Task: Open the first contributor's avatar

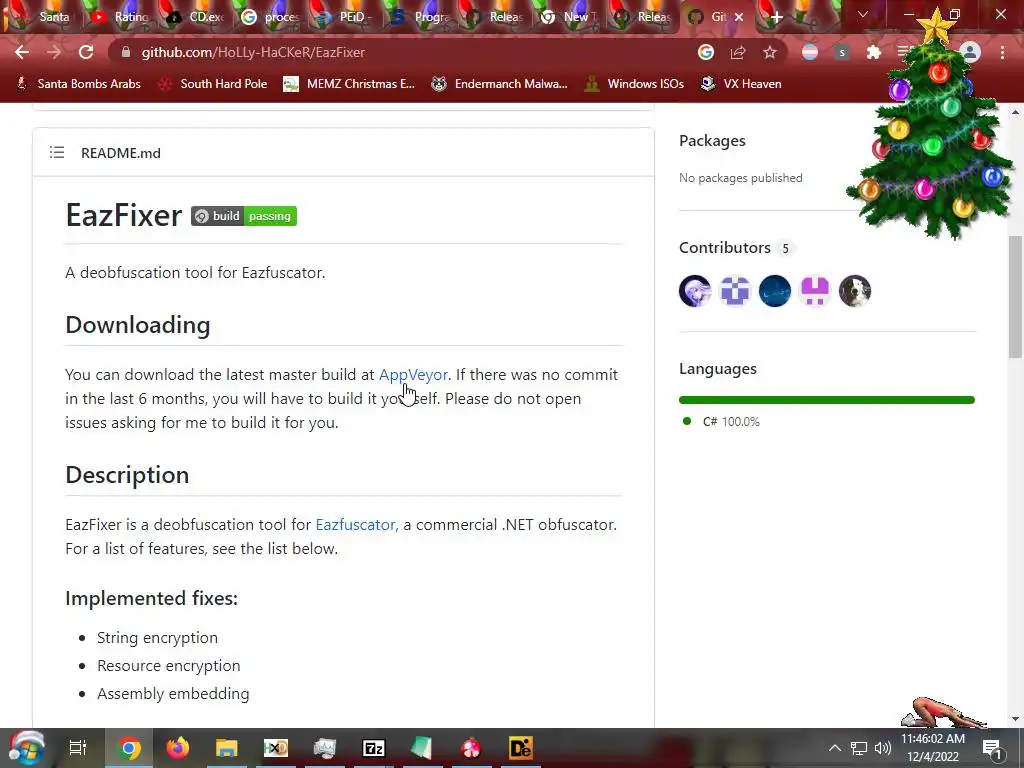Action: click(695, 291)
